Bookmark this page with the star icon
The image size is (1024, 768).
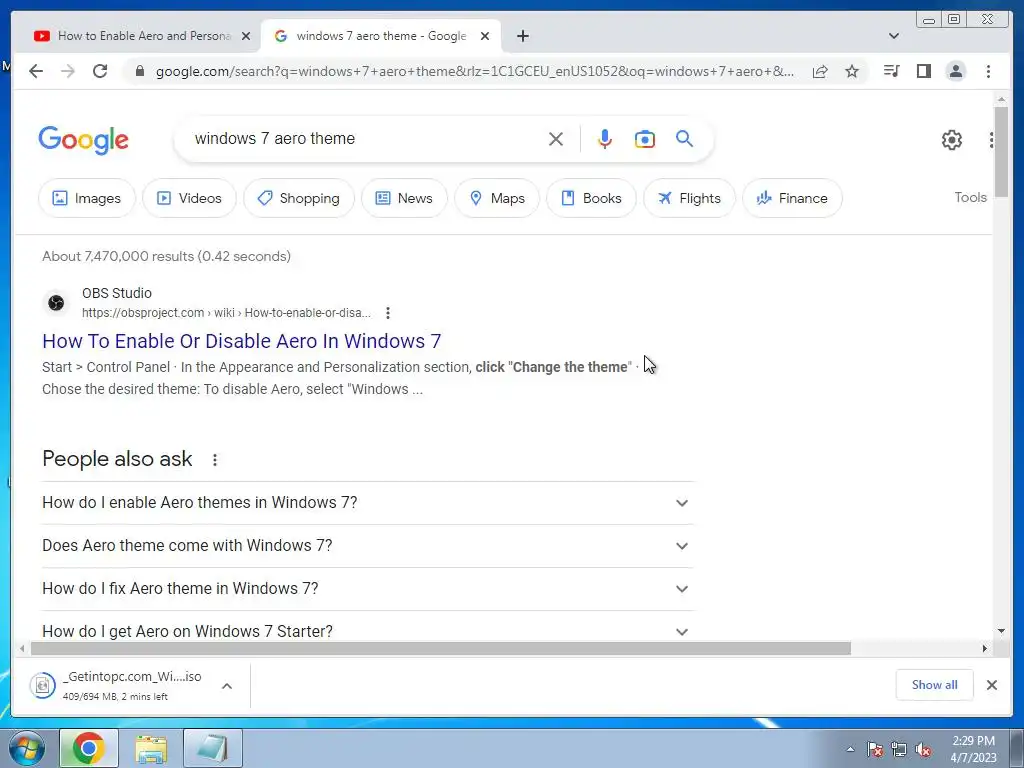tap(852, 71)
